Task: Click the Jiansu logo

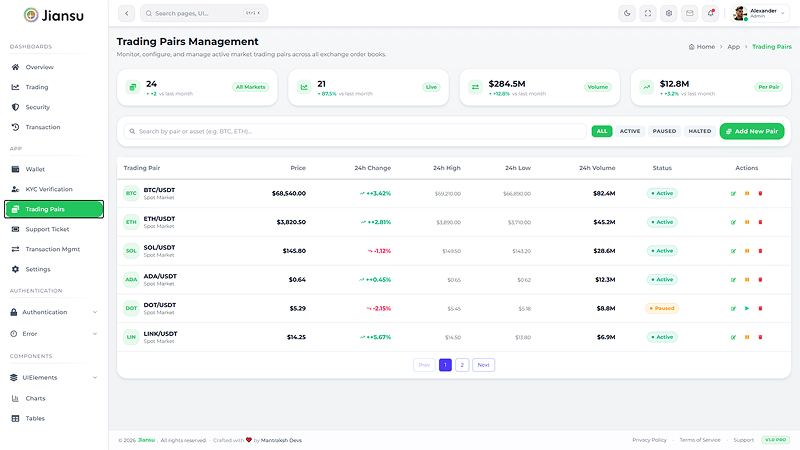Action: tap(54, 15)
